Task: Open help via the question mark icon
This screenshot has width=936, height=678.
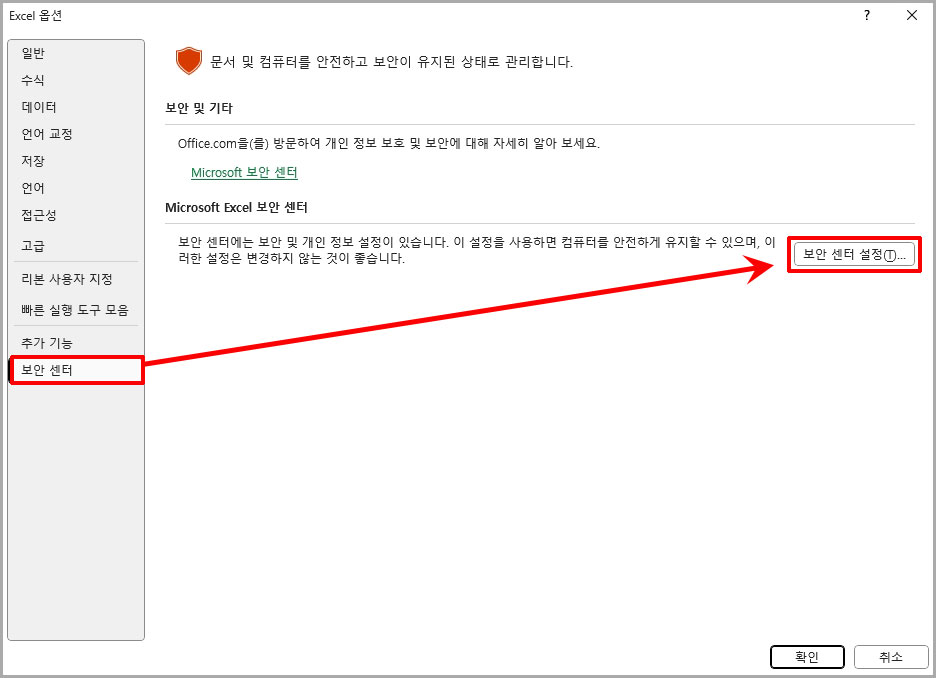Action: click(866, 16)
